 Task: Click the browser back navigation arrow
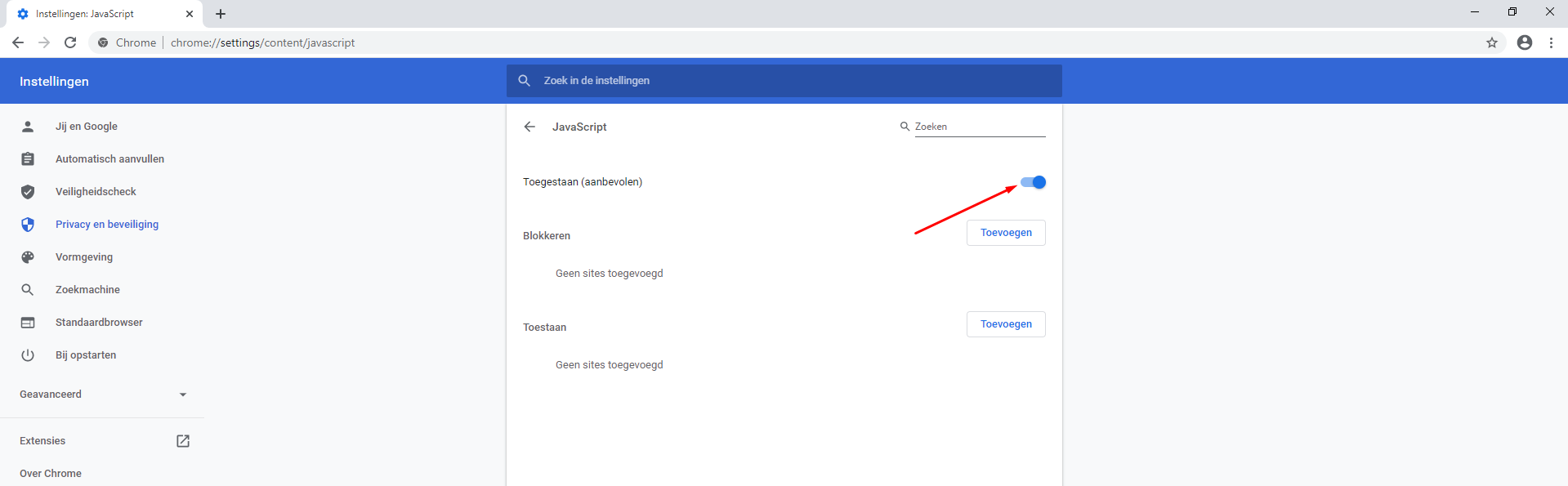coord(18,42)
